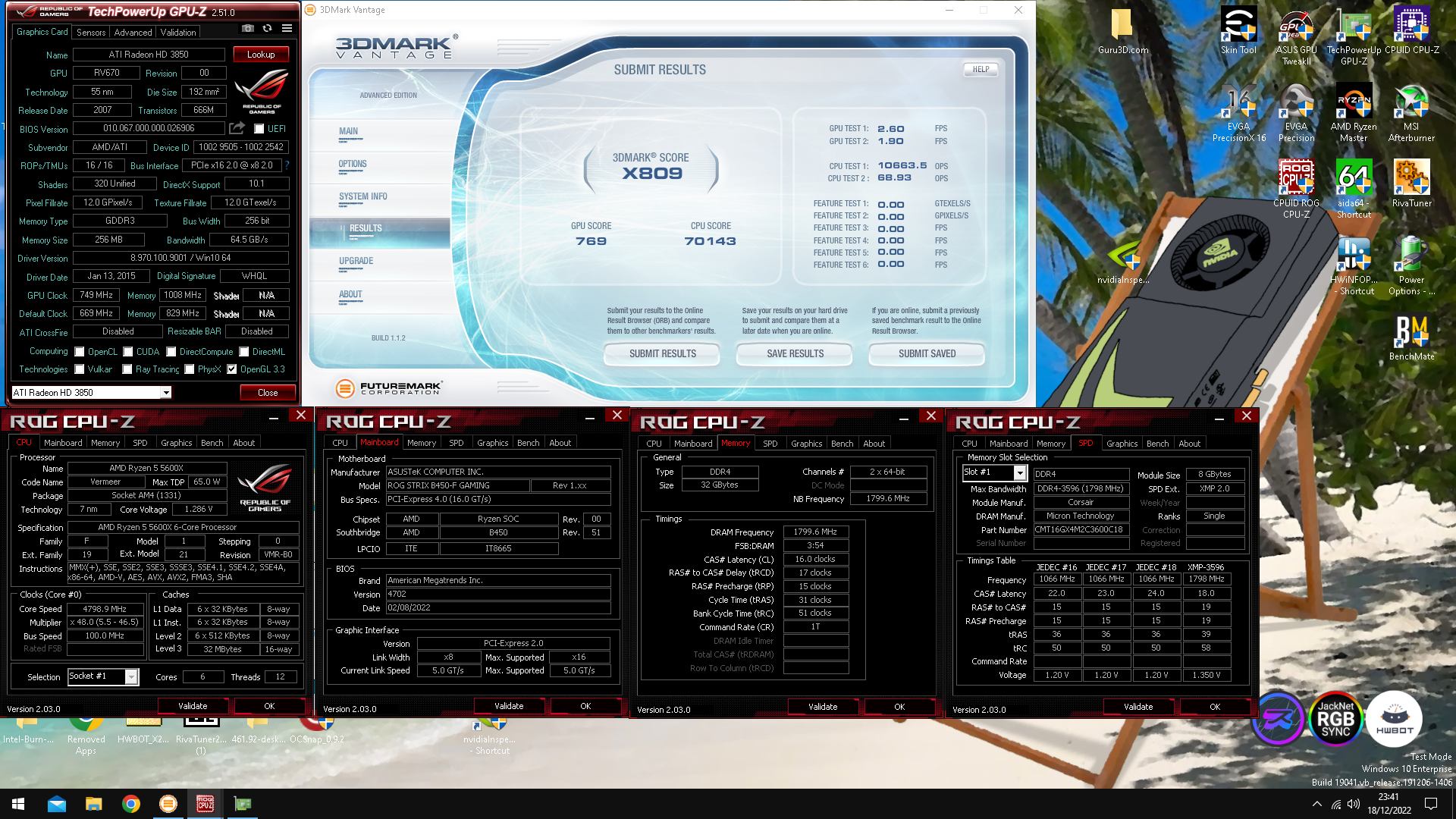Open the aida64 shortcut icon

click(x=1354, y=190)
